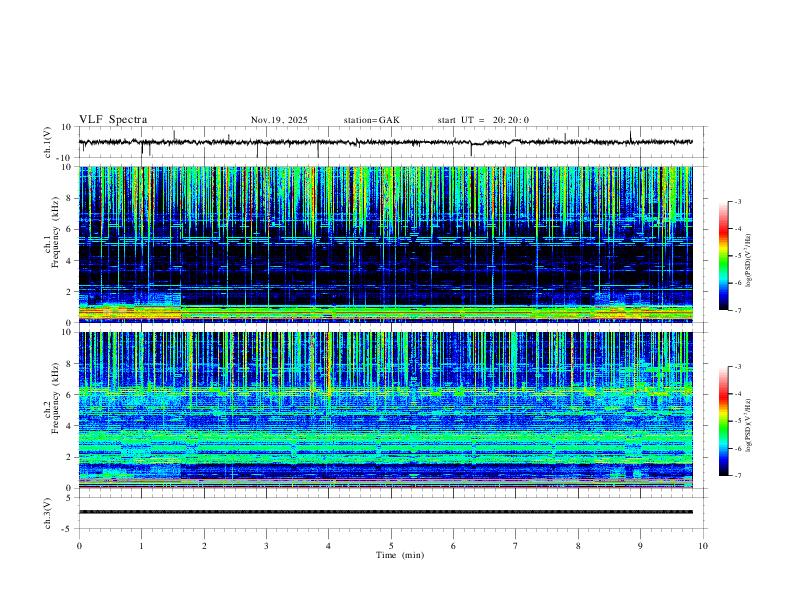Click the "9" tick on the time axis

(640, 546)
